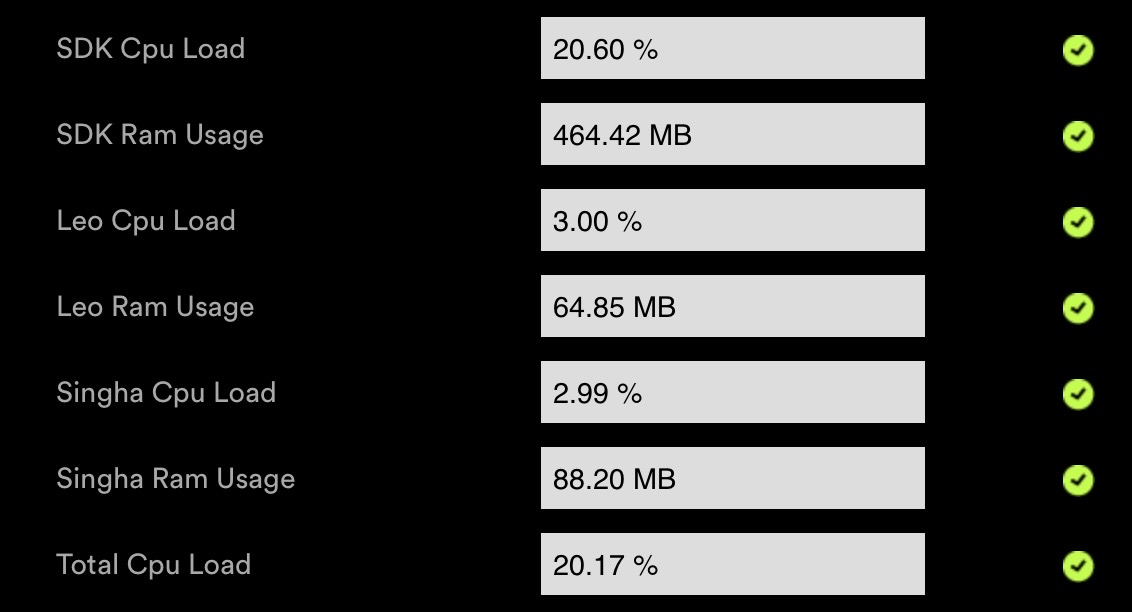1132x612 pixels.
Task: Select the SDK Ram Usage field showing 464.42 MB
Action: tap(732, 134)
